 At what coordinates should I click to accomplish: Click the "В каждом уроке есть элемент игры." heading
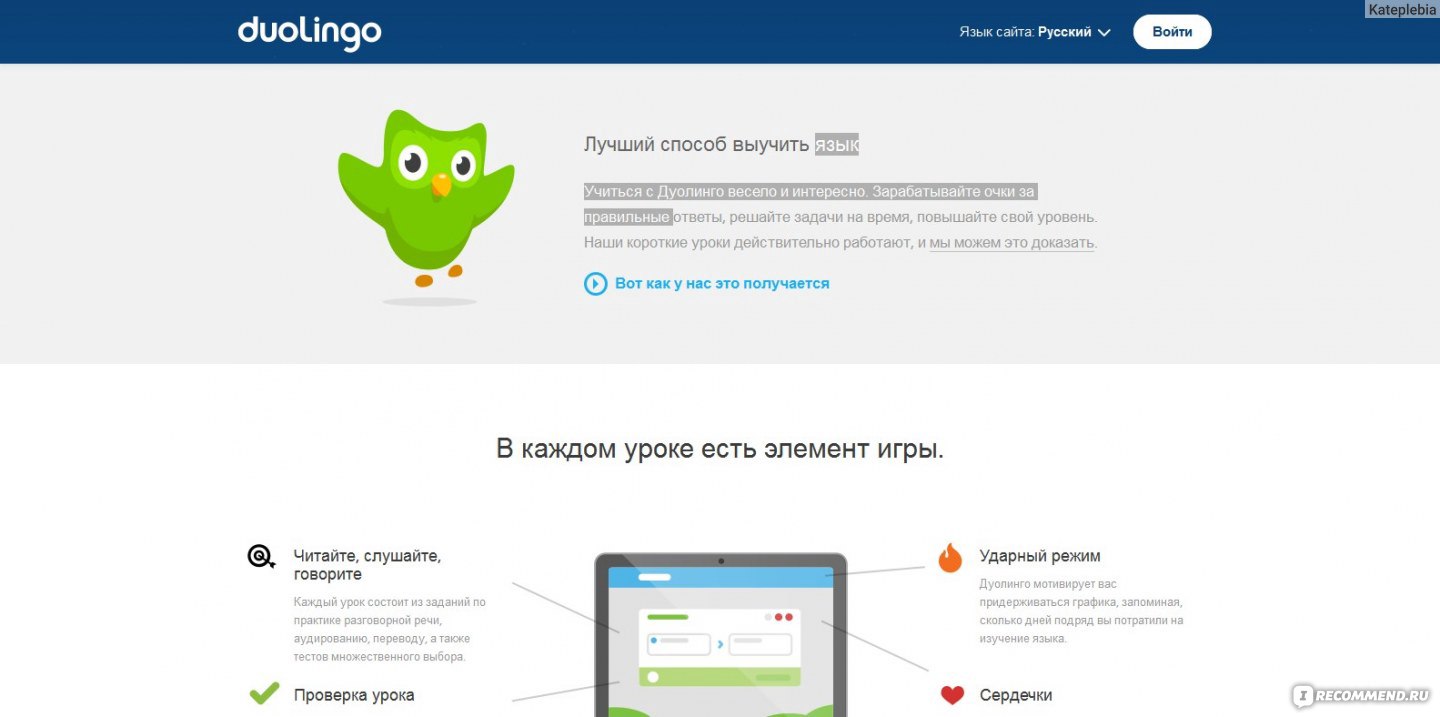(x=720, y=449)
